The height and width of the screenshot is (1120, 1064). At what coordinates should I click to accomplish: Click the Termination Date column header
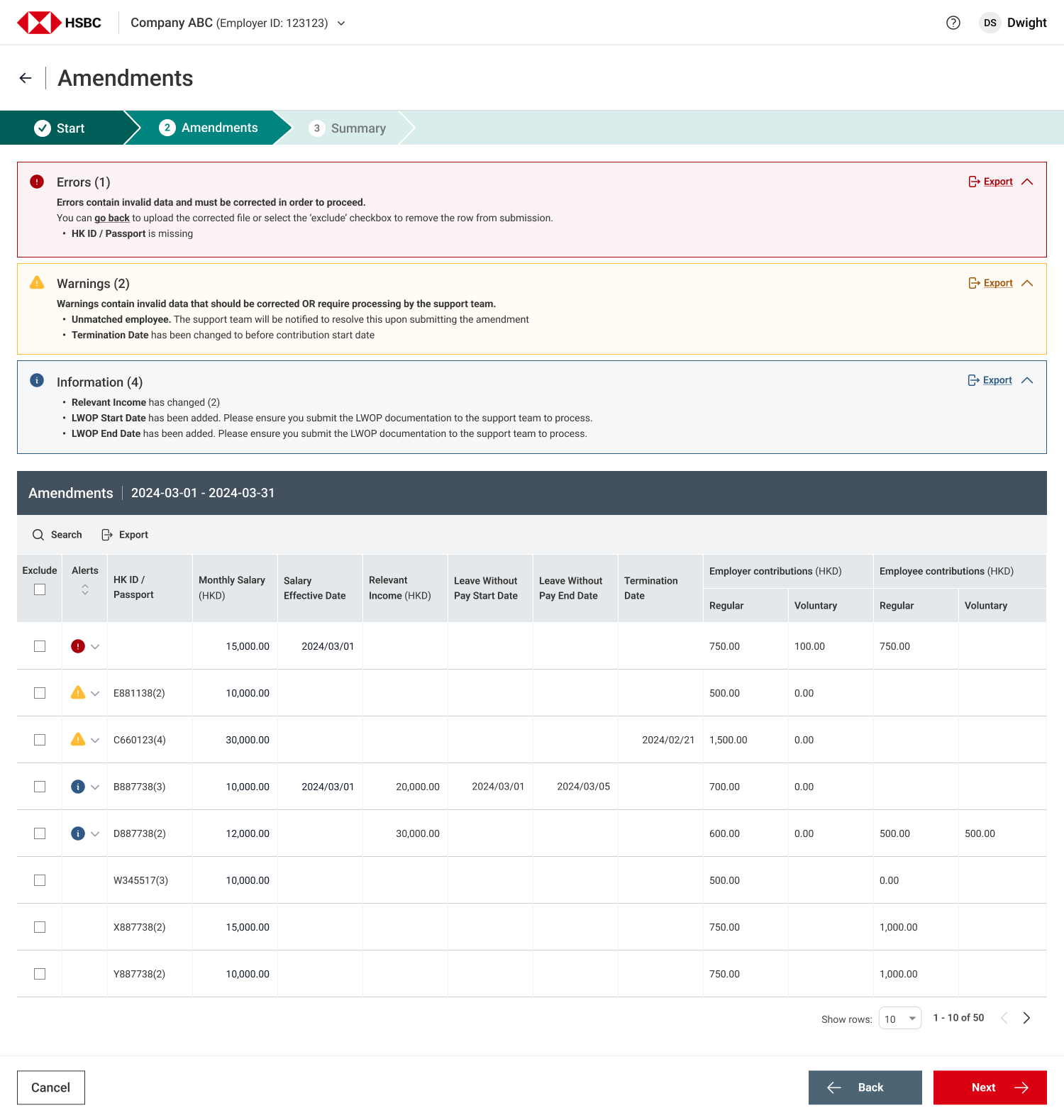pos(660,588)
